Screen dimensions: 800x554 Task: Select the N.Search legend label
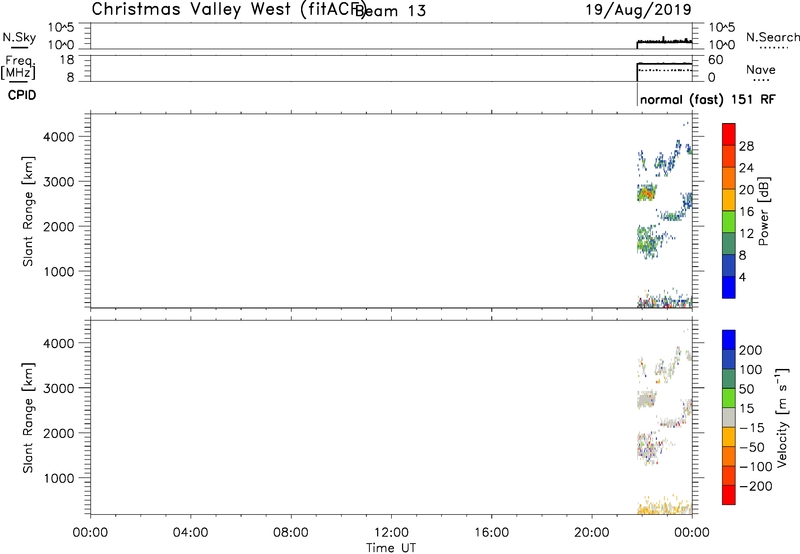[x=772, y=37]
